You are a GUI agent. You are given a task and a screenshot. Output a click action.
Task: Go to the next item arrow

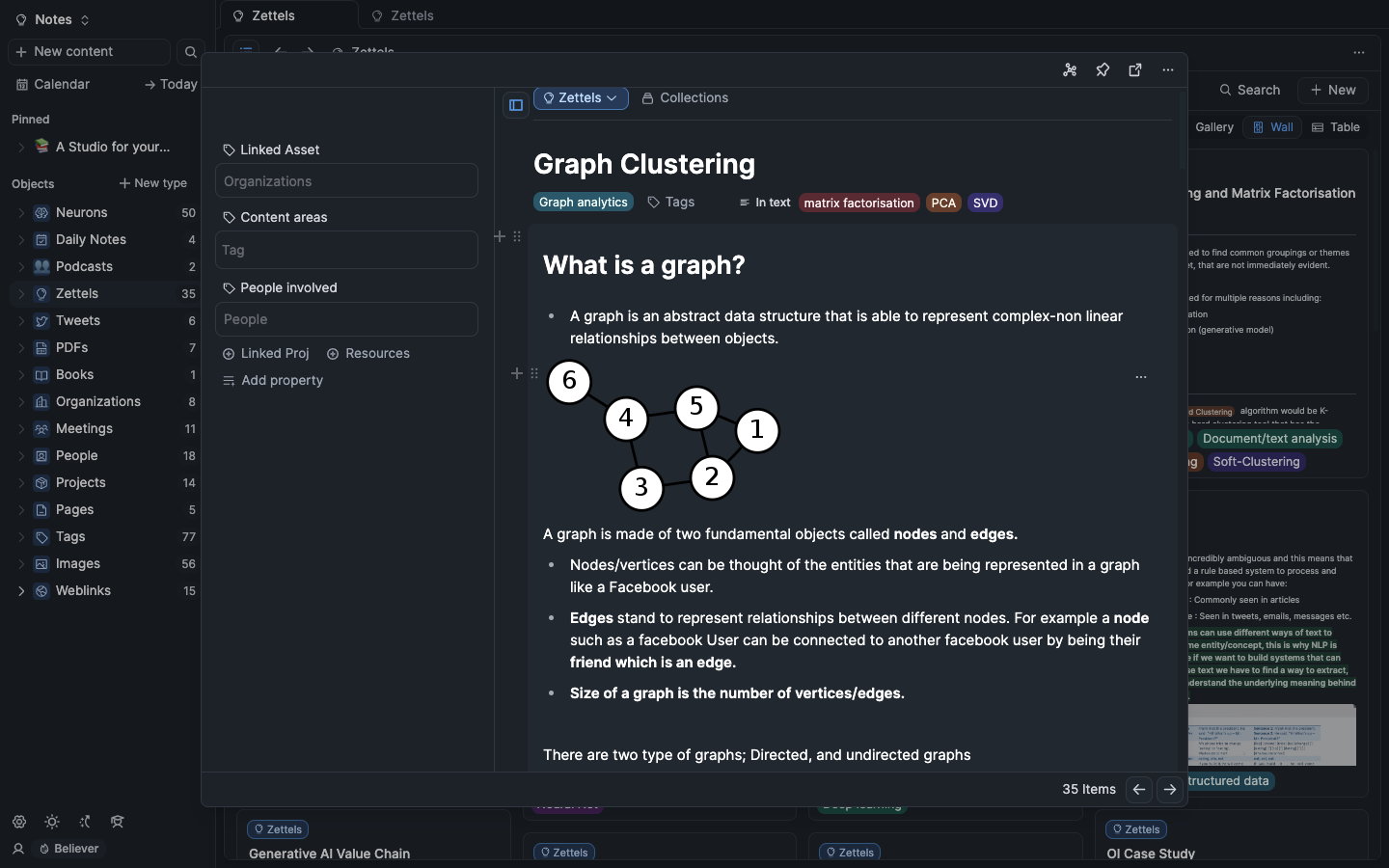pos(1170,790)
